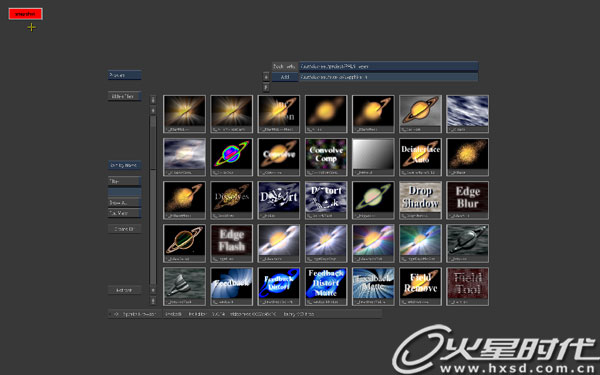This screenshot has height=375, width=600.
Task: Open the Convolve Comp spark thumbnail
Action: pyautogui.click(x=326, y=157)
